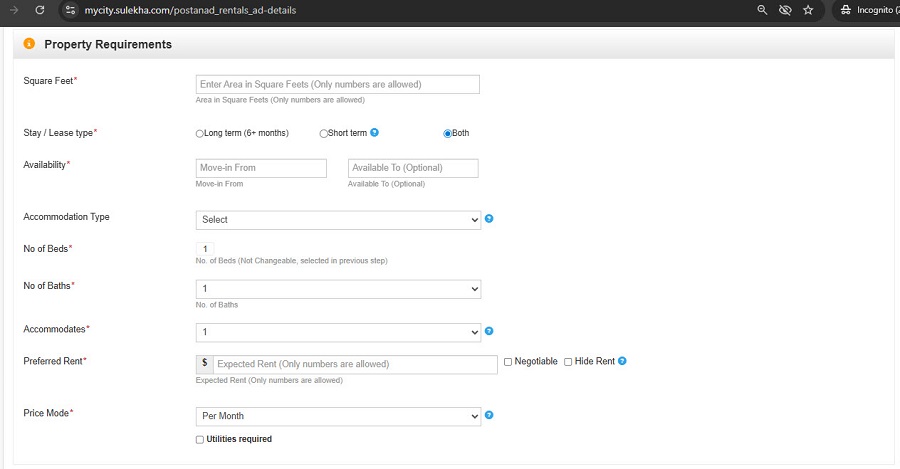Check the Utilities required box
Viewport: 900px width, 469px height.
pyautogui.click(x=200, y=440)
